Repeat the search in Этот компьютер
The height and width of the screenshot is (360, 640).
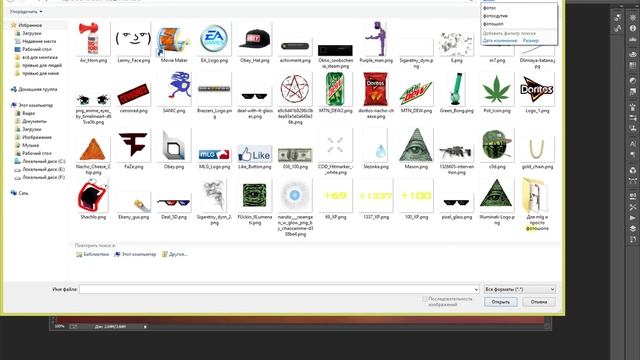(x=135, y=254)
